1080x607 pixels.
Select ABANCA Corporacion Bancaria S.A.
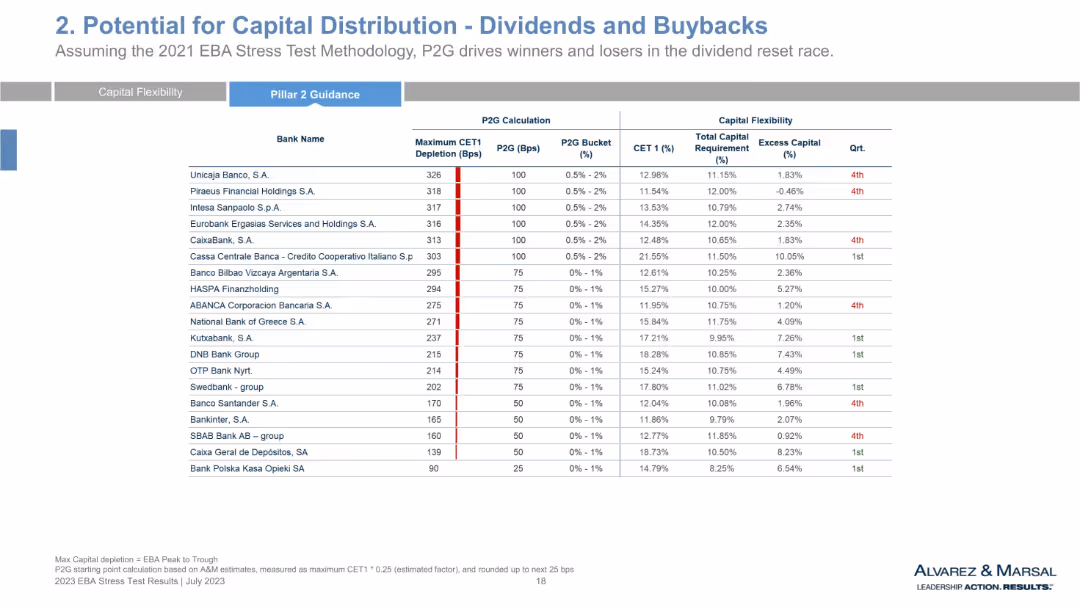pos(261,305)
